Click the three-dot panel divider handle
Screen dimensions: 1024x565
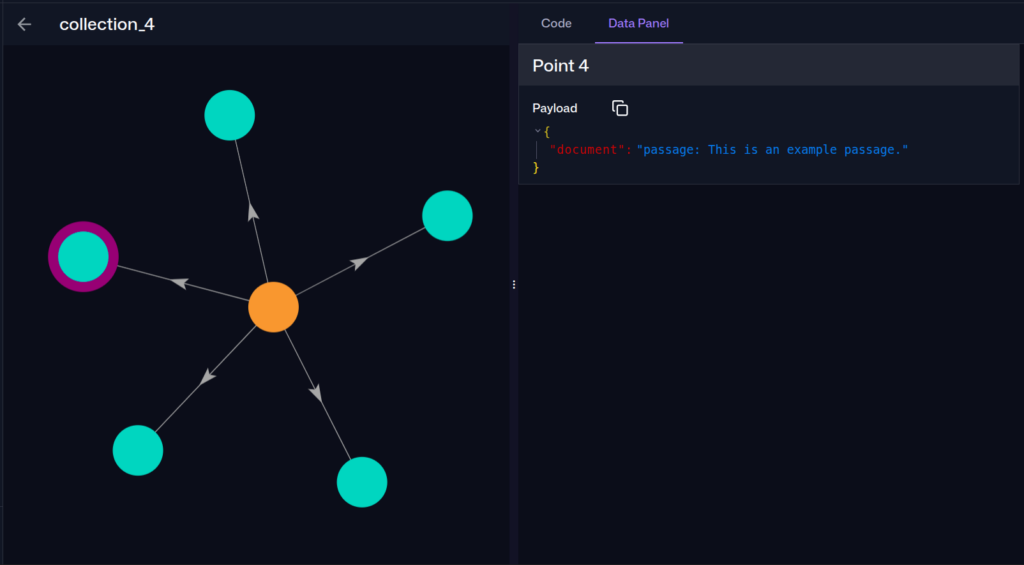point(514,285)
